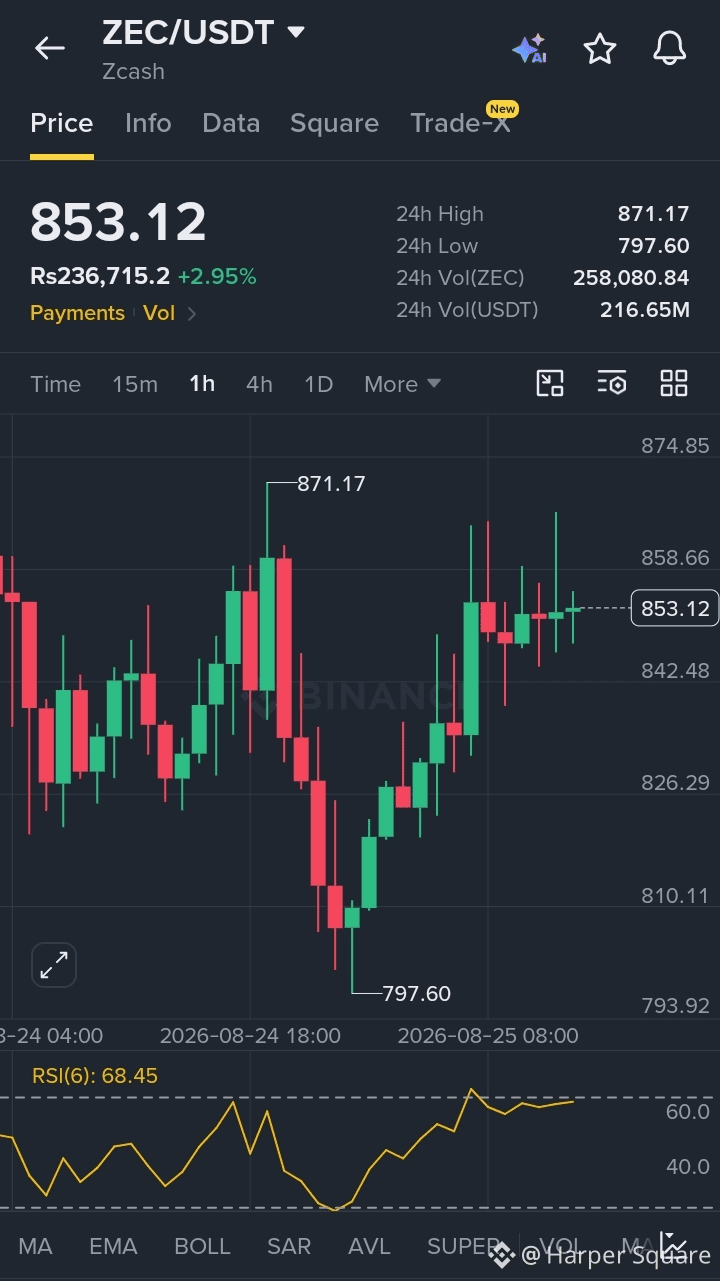Toggle the SAR indicator
This screenshot has height=1281, width=720.
(289, 1246)
